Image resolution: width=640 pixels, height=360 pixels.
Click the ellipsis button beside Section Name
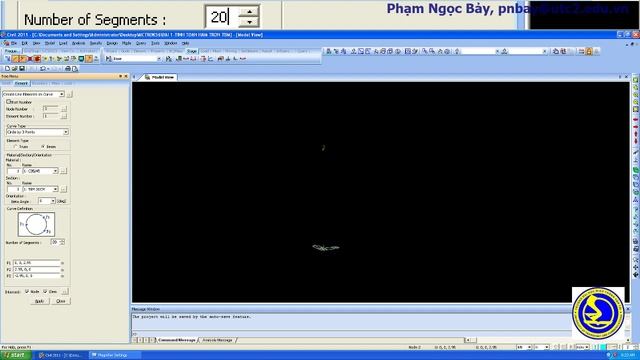pos(64,189)
